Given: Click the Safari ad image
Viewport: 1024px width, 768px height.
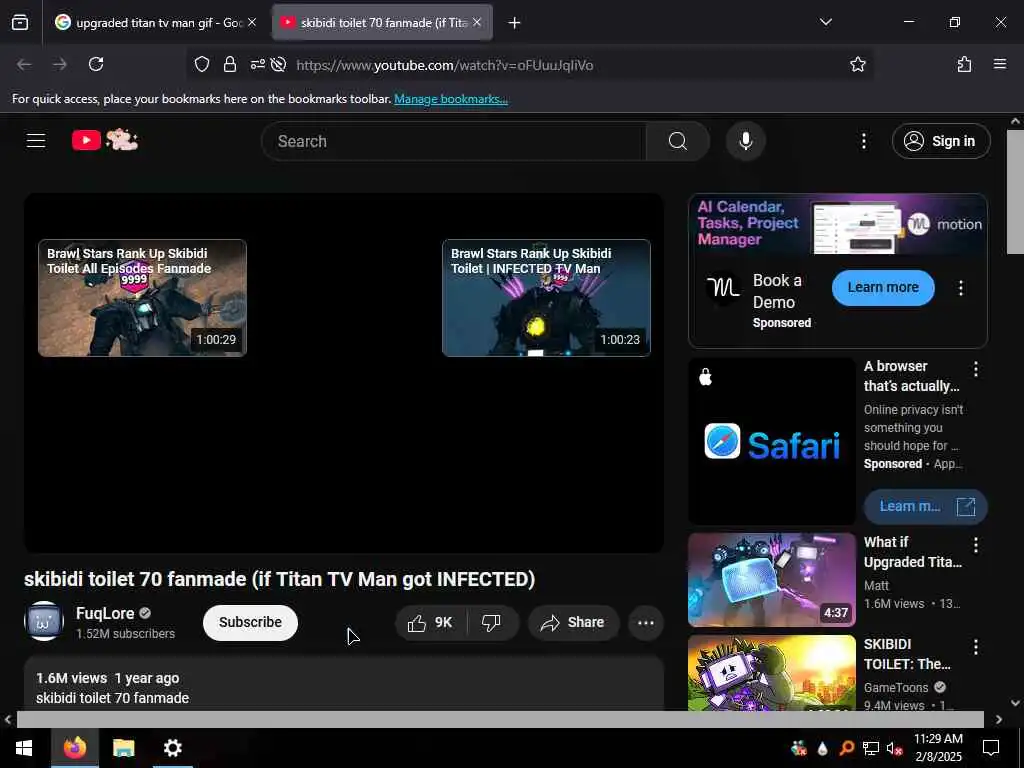Looking at the screenshot, I should point(772,441).
